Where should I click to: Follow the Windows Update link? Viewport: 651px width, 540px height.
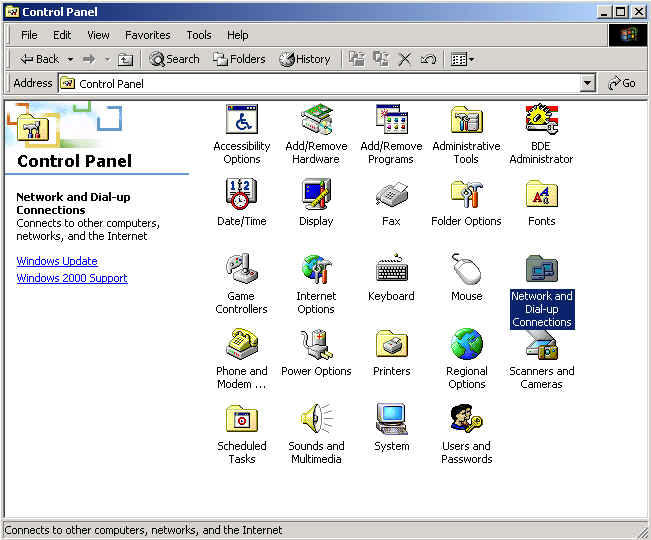pyautogui.click(x=57, y=261)
